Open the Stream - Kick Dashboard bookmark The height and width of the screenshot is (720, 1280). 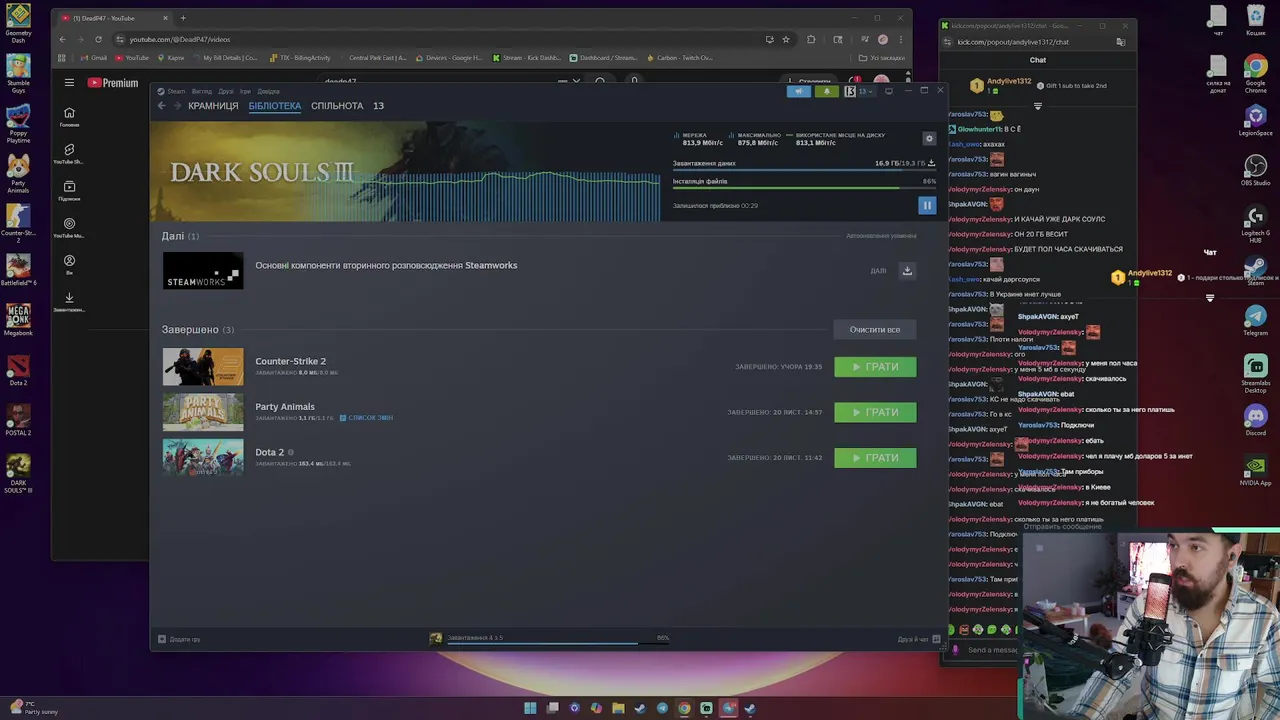527,58
